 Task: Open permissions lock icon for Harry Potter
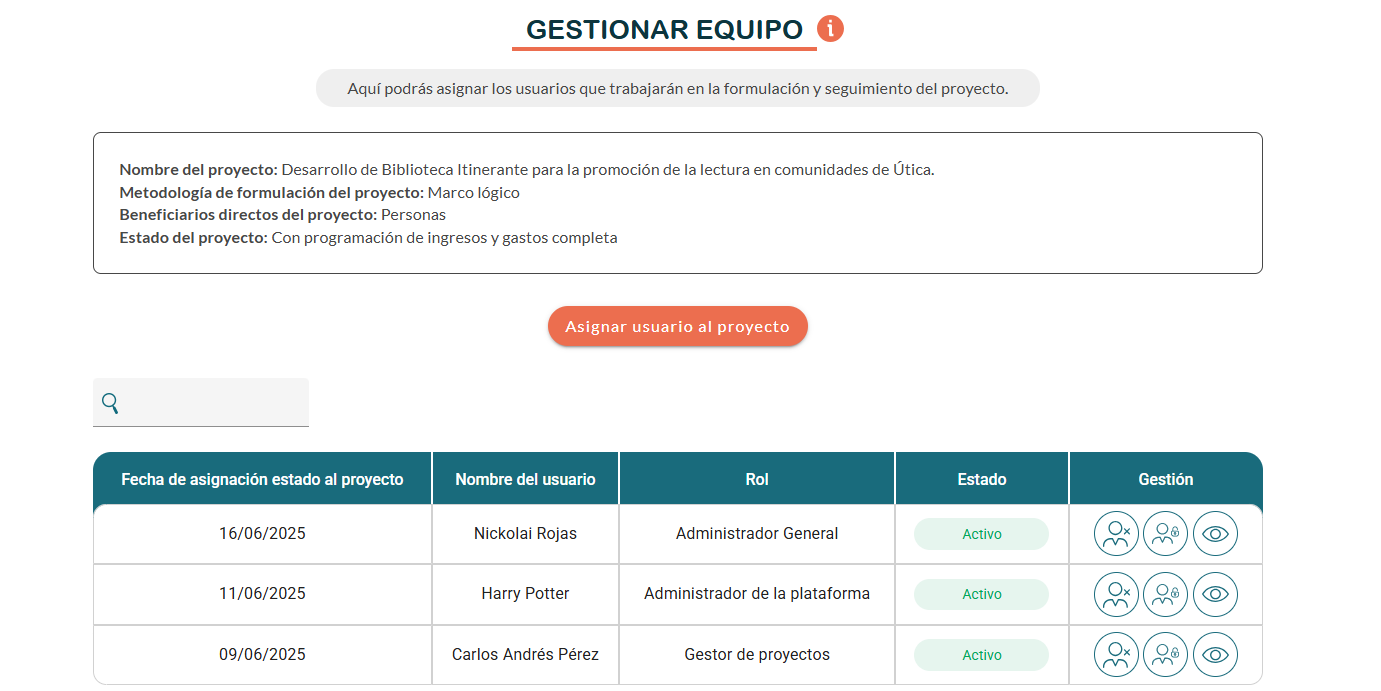pos(1165,594)
